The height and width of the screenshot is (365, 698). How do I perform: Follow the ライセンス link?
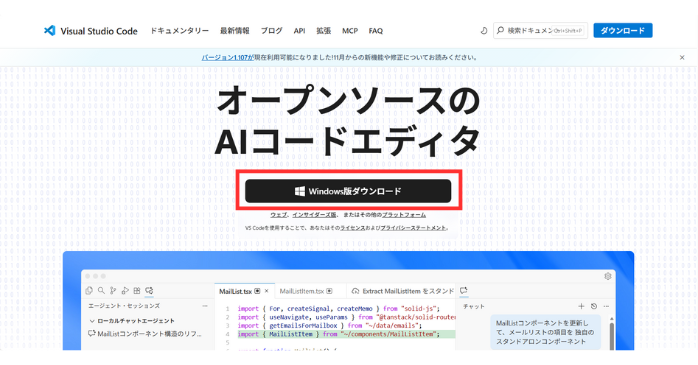352,228
